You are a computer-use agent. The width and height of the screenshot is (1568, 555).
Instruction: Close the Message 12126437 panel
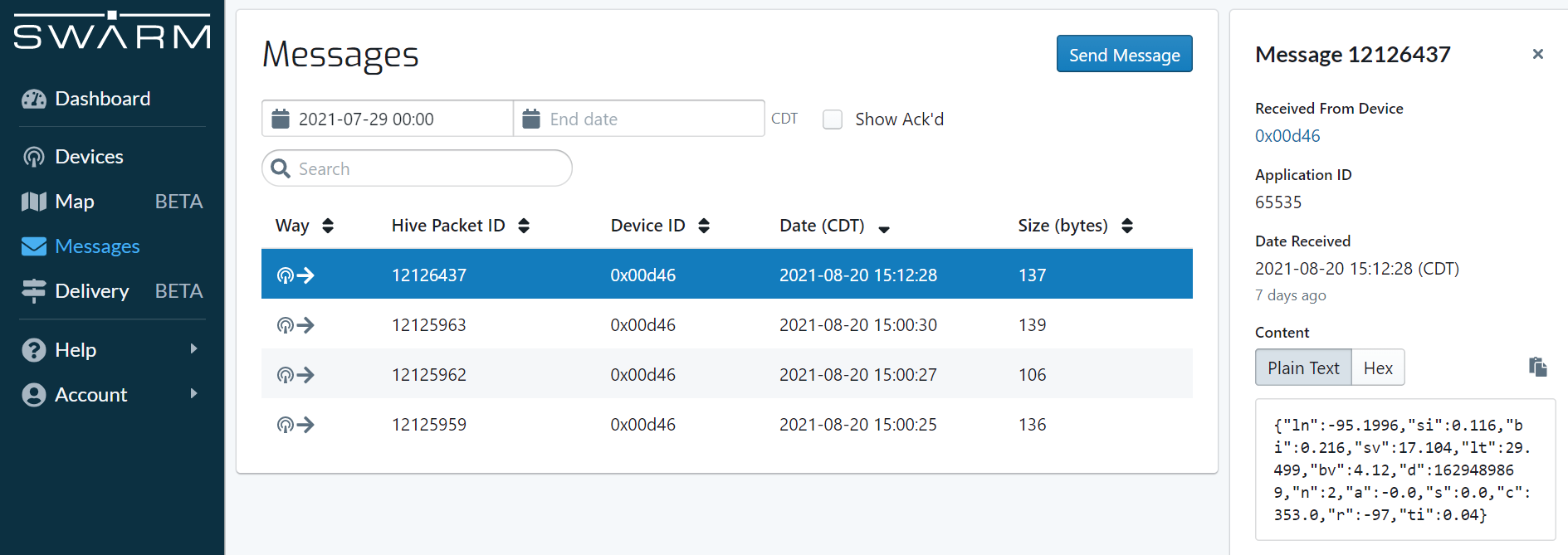tap(1537, 54)
